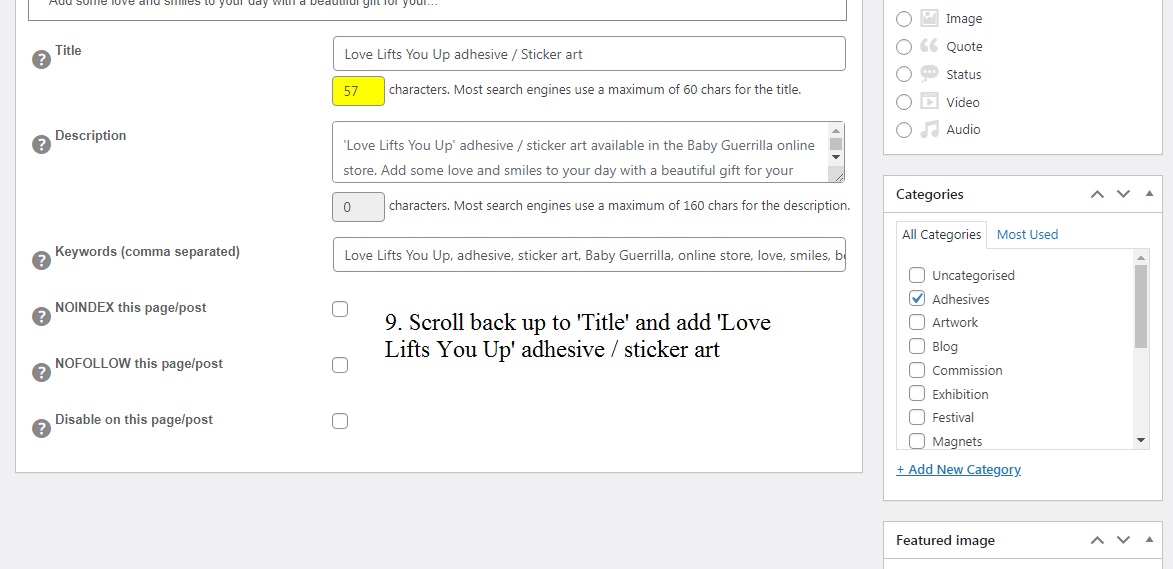
Task: Tick the NOFOLLOW this page/post checkbox
Action: 340,365
